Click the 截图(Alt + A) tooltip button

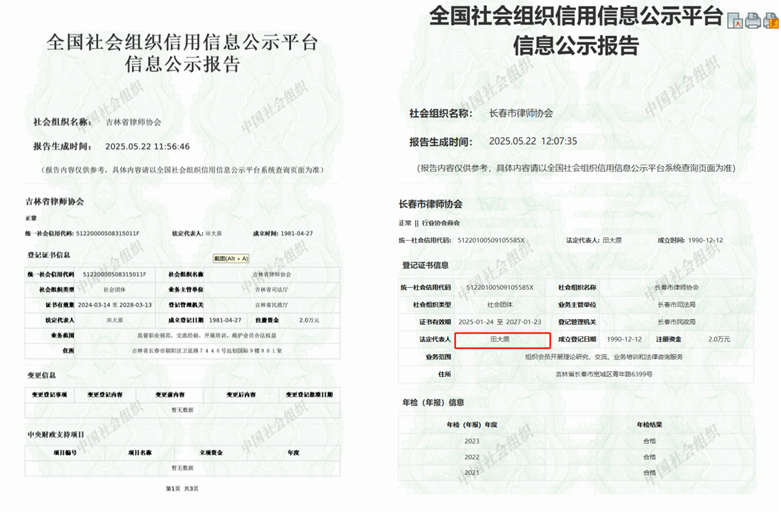231,258
